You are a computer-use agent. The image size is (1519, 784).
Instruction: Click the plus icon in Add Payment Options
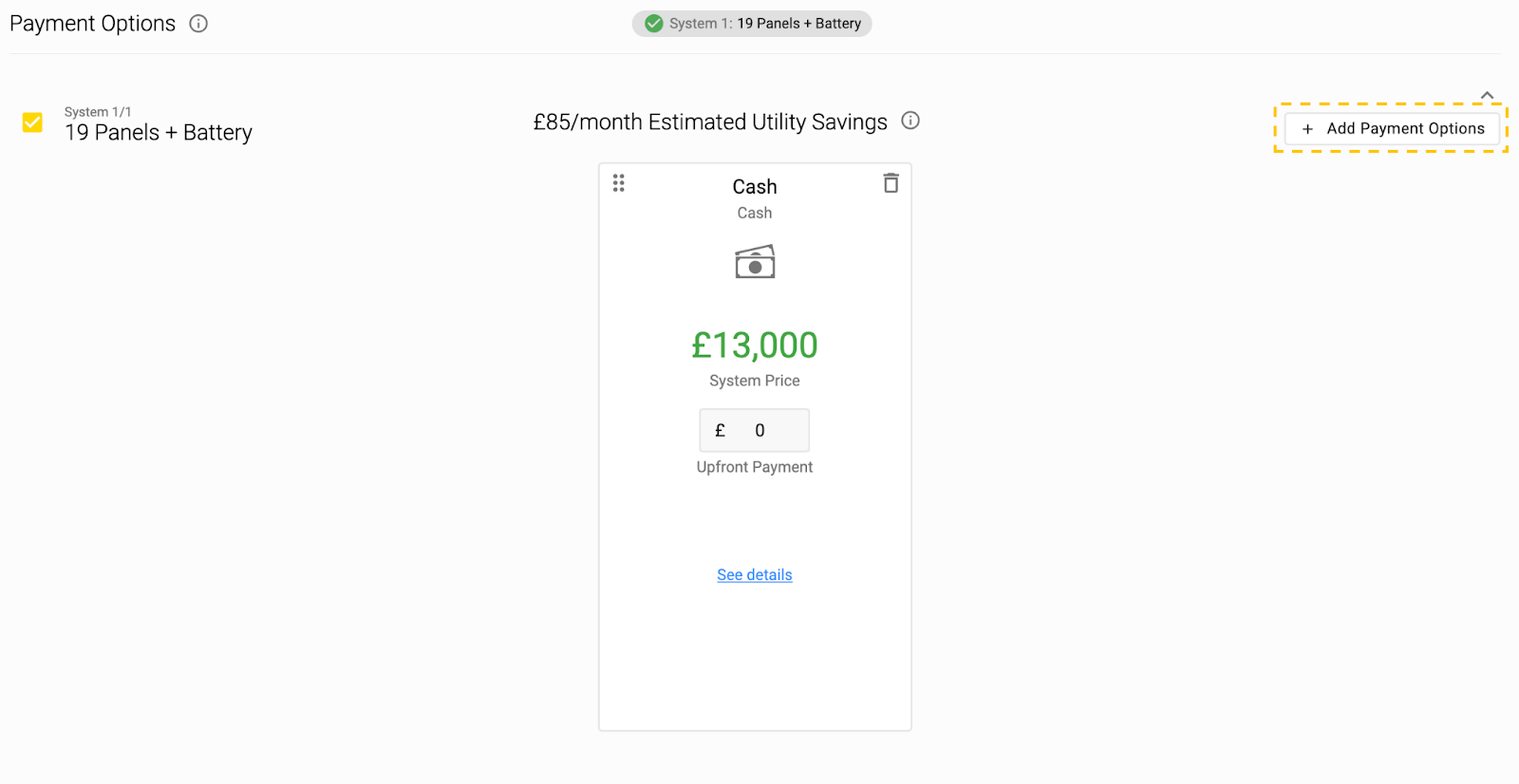point(1307,129)
